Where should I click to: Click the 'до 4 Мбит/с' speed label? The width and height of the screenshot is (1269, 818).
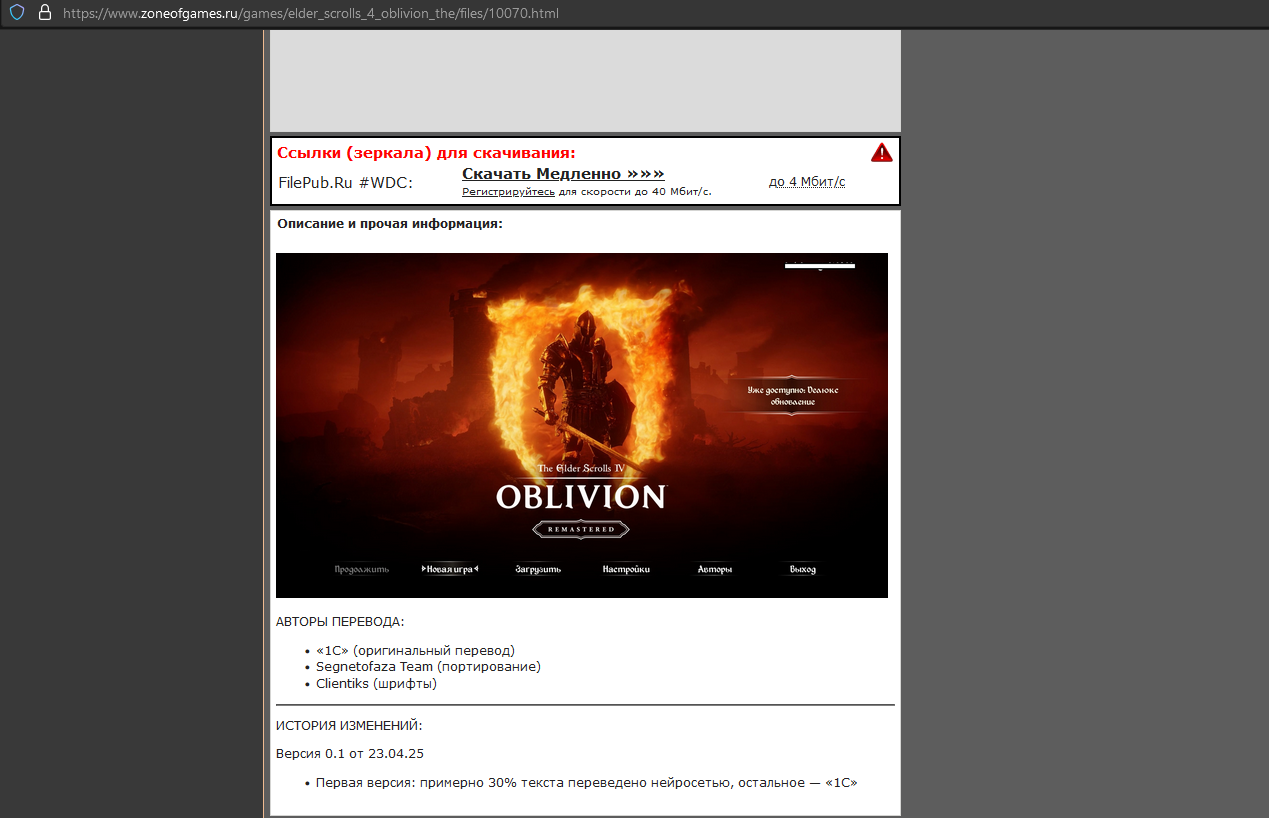click(x=807, y=182)
